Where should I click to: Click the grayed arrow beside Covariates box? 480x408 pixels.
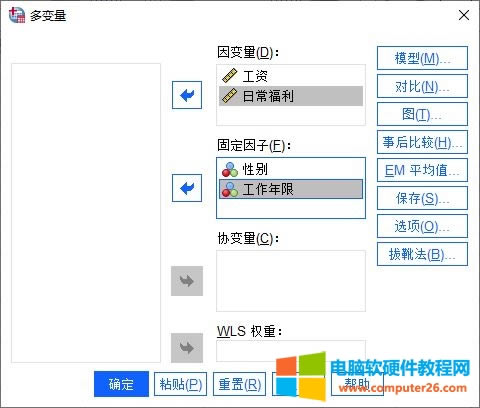(187, 281)
